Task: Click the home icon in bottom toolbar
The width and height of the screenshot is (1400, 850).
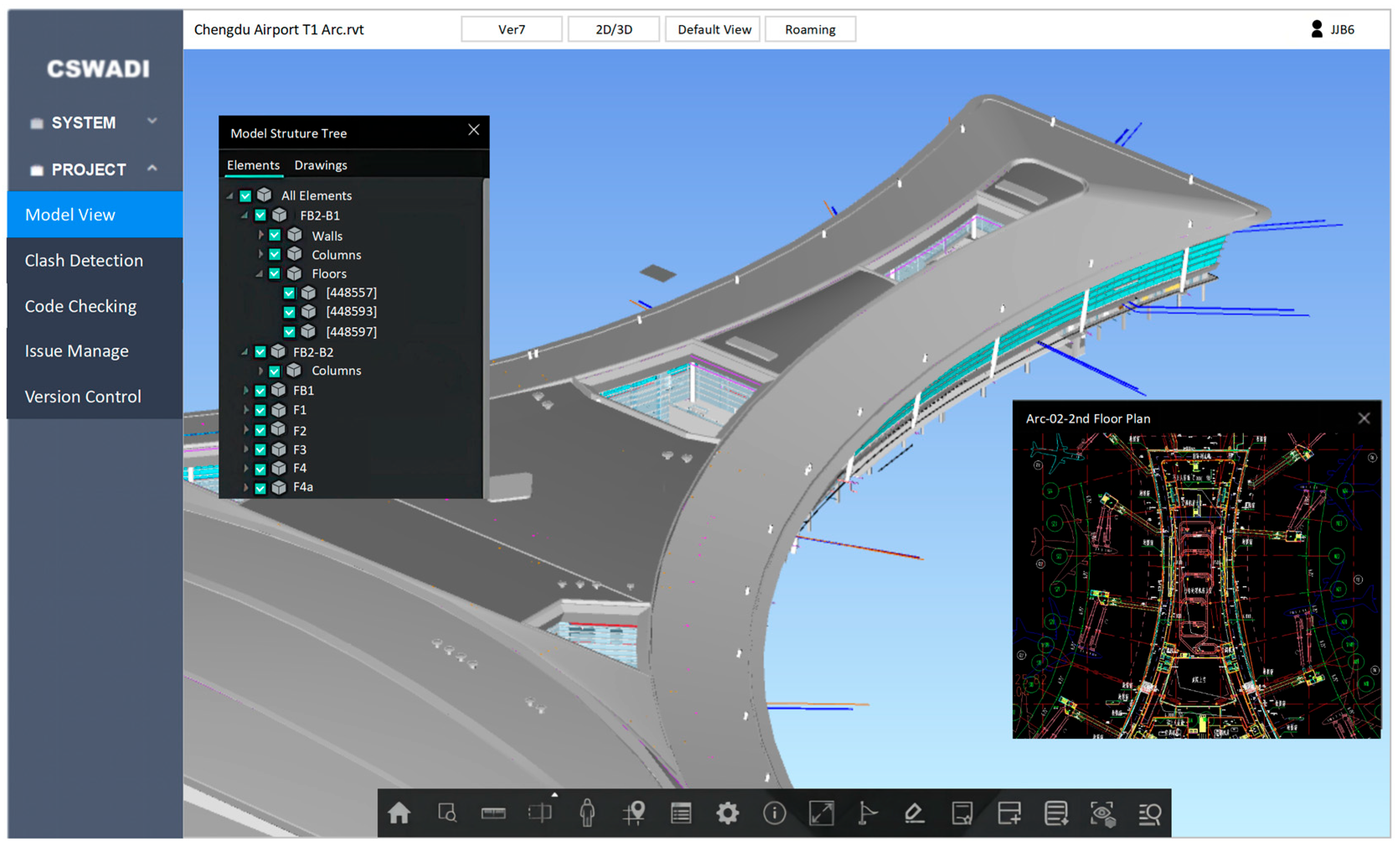Action: coord(399,813)
